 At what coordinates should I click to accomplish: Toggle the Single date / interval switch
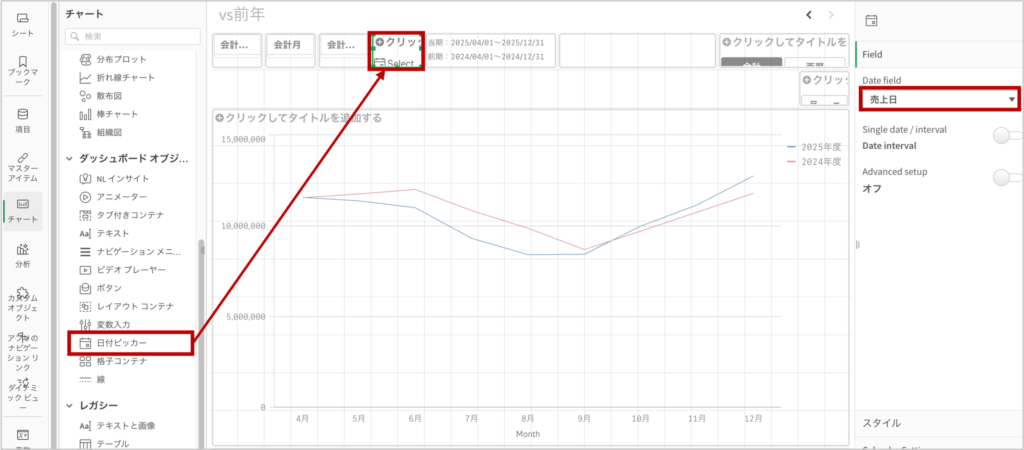tap(1006, 136)
